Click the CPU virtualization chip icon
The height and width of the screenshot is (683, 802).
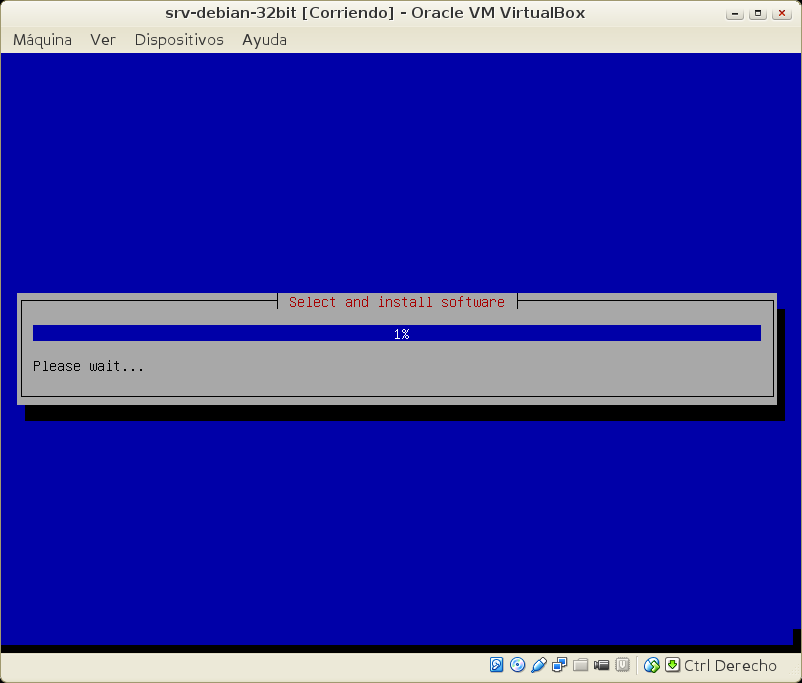(x=622, y=665)
